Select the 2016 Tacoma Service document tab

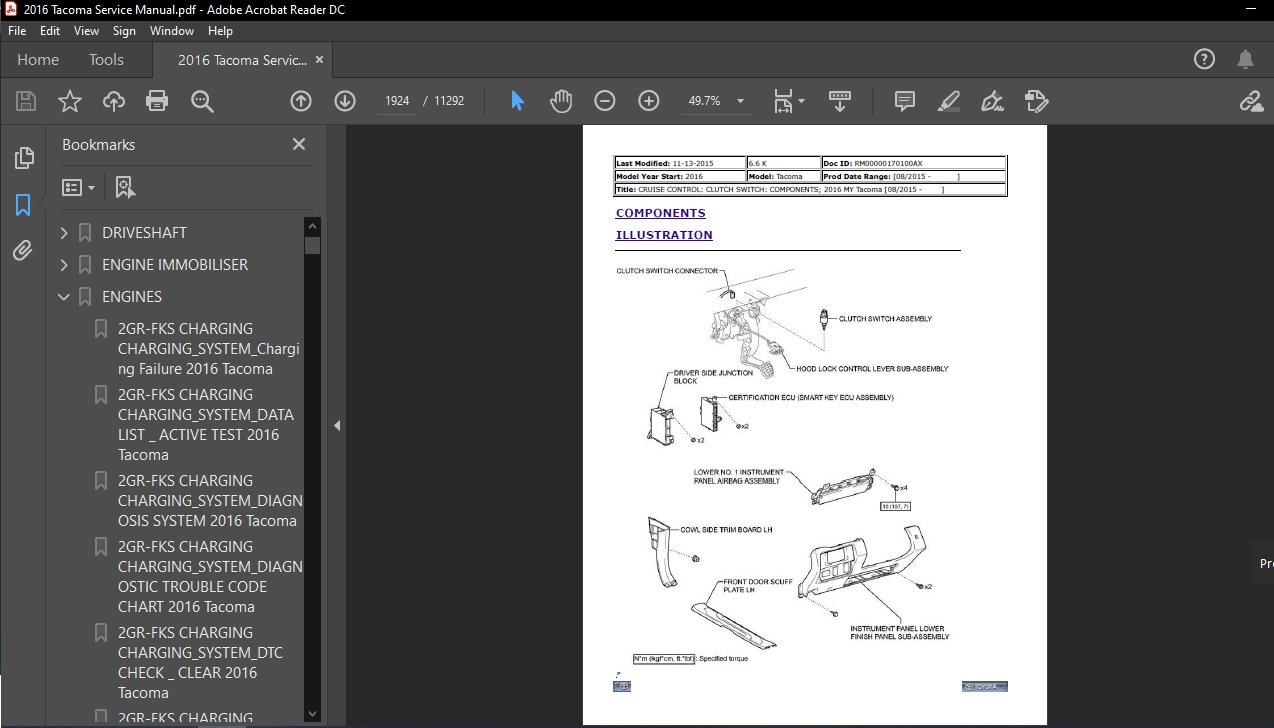tap(242, 60)
